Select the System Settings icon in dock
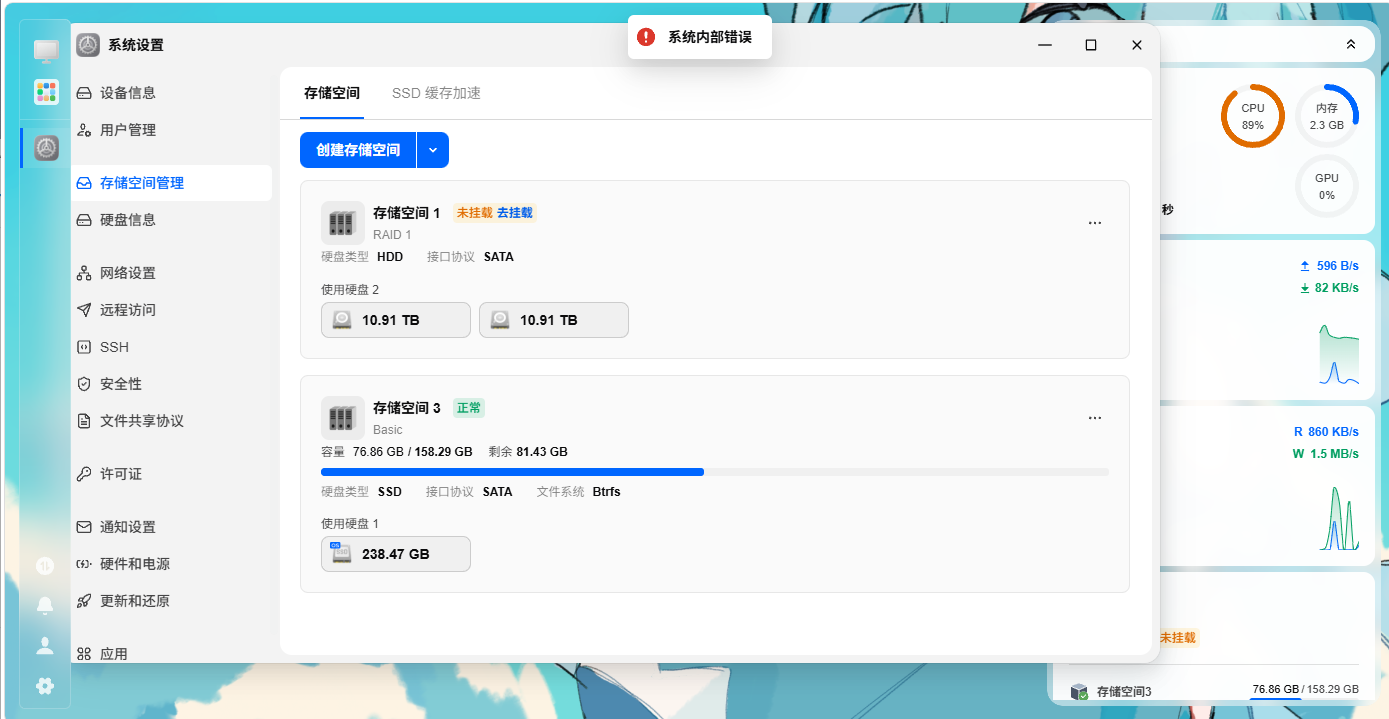The image size is (1389, 719). click(x=46, y=148)
